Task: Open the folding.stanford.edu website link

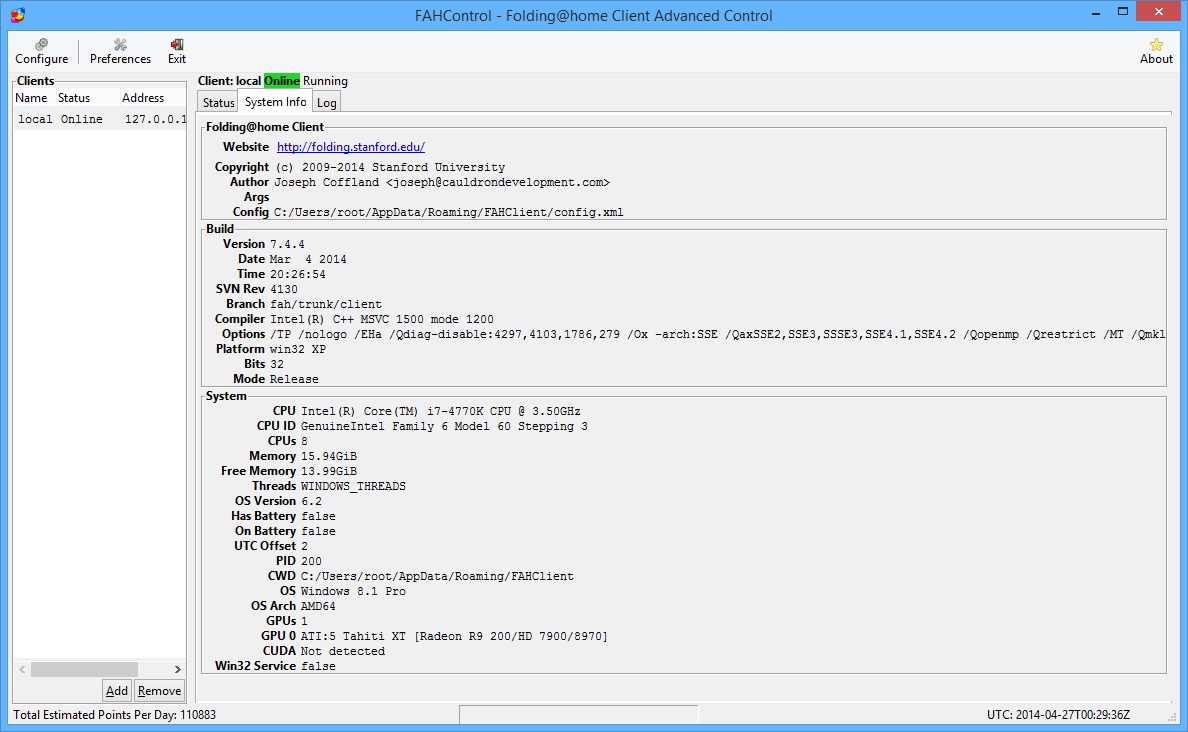Action: point(351,147)
